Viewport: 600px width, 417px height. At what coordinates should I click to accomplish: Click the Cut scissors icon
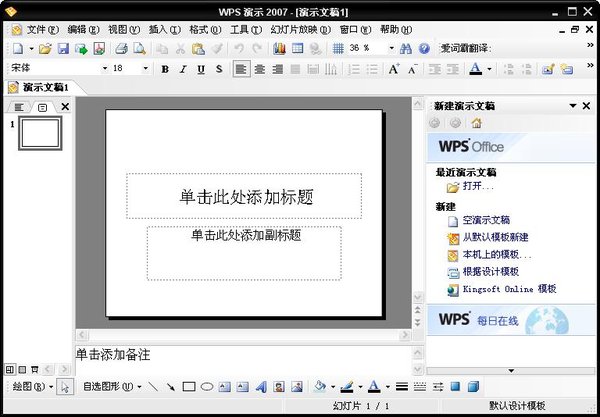(x=180, y=49)
